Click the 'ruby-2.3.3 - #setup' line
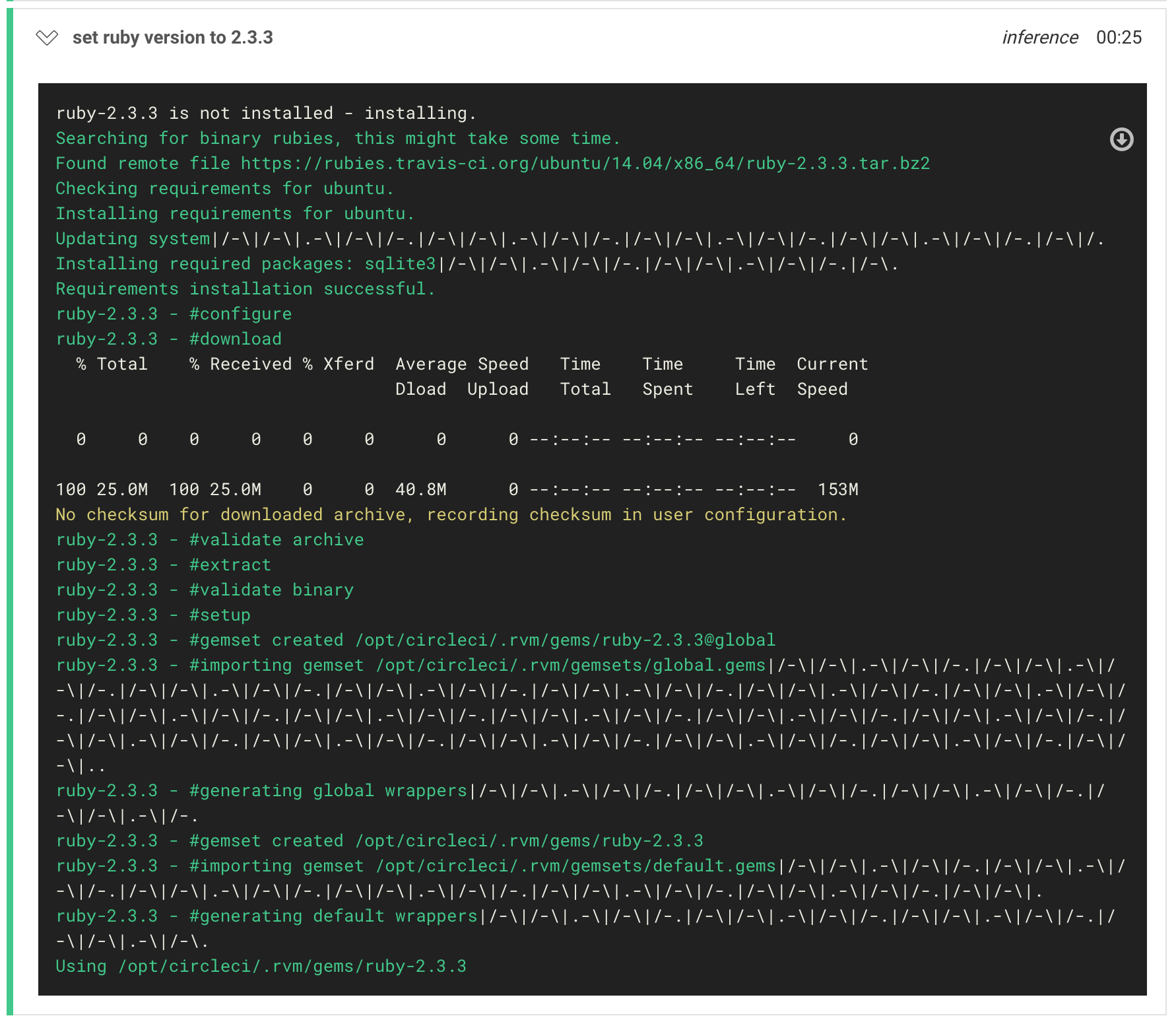This screenshot has width=1176, height=1022. pos(153,615)
